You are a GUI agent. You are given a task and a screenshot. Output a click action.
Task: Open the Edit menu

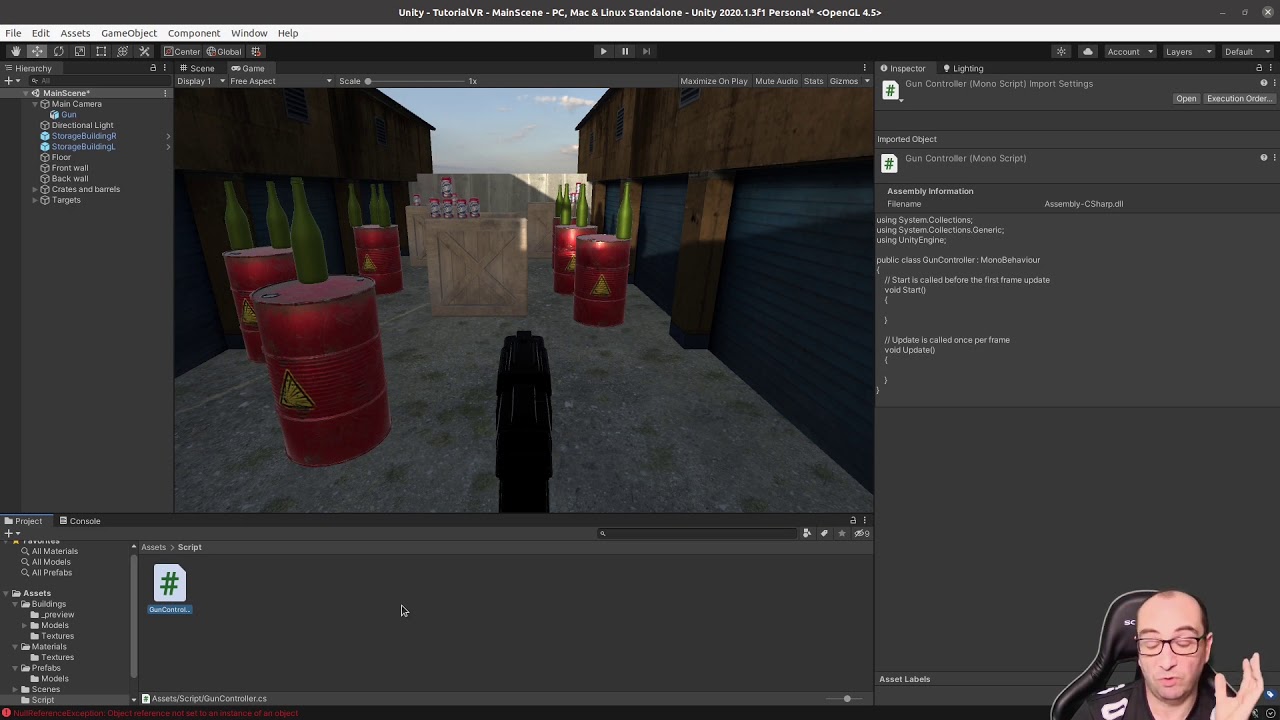40,33
